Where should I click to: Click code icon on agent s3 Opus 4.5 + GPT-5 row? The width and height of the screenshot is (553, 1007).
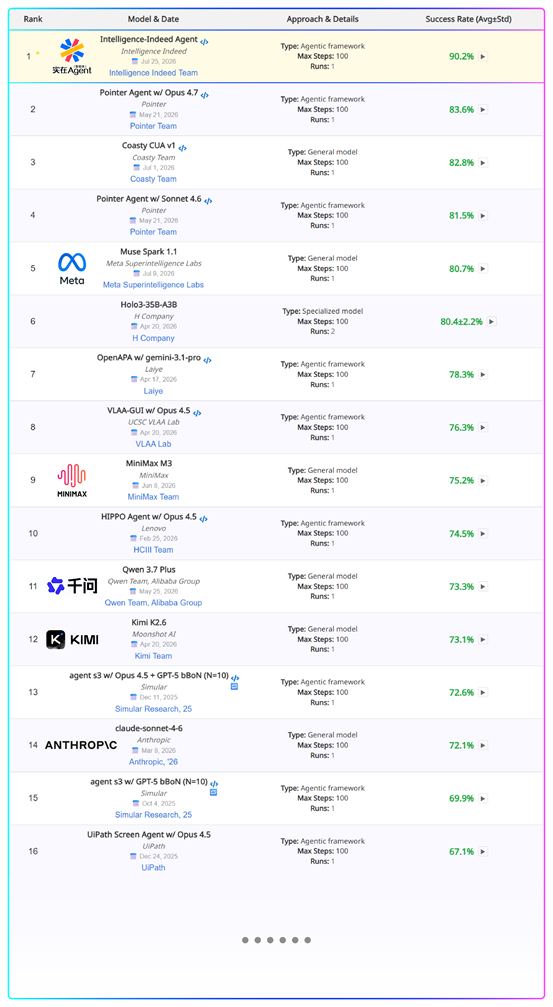tap(235, 678)
